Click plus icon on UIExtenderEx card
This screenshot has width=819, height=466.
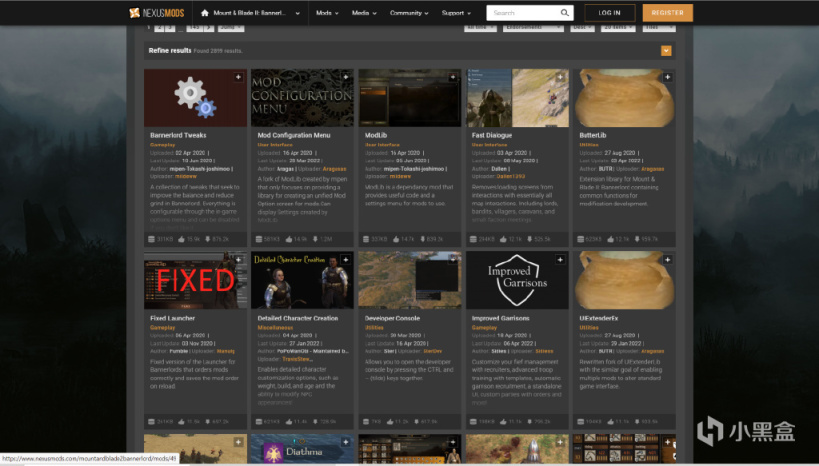(x=668, y=260)
